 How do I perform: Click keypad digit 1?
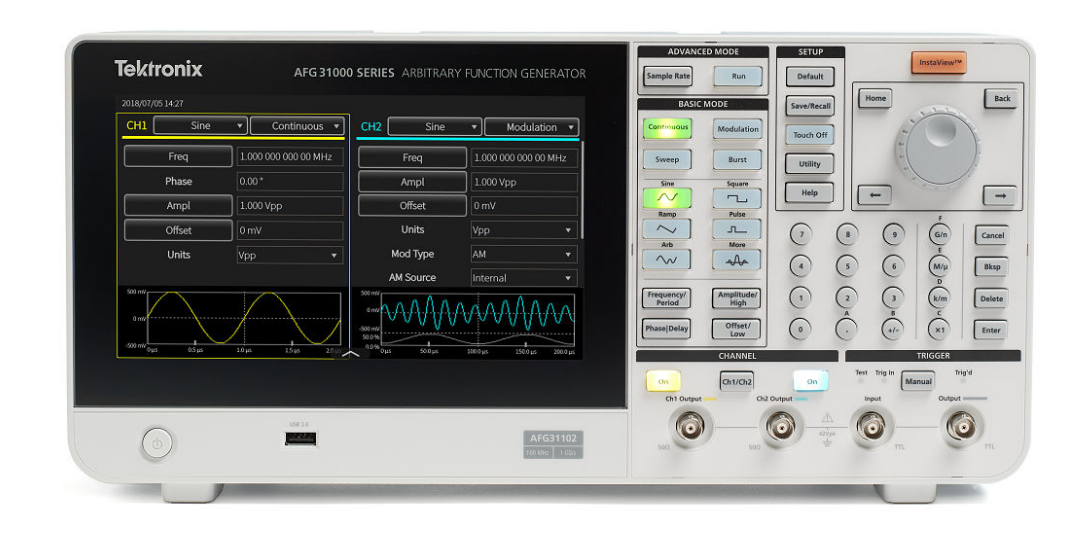(x=801, y=297)
